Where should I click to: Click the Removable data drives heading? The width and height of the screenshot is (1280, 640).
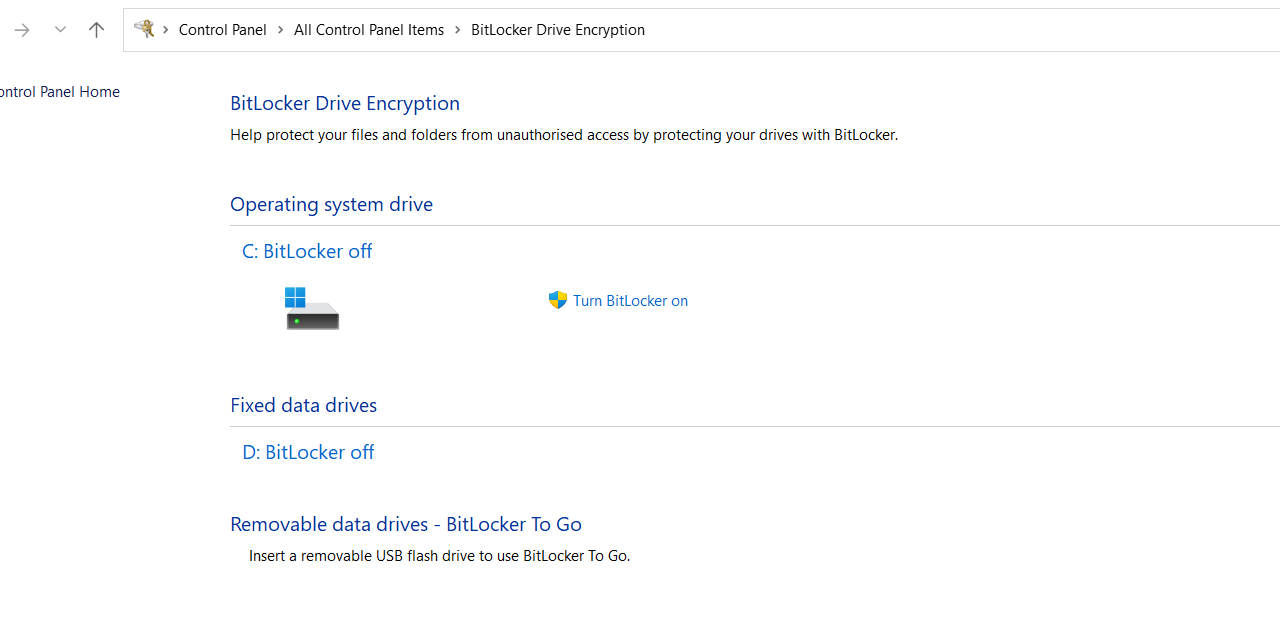tap(406, 524)
